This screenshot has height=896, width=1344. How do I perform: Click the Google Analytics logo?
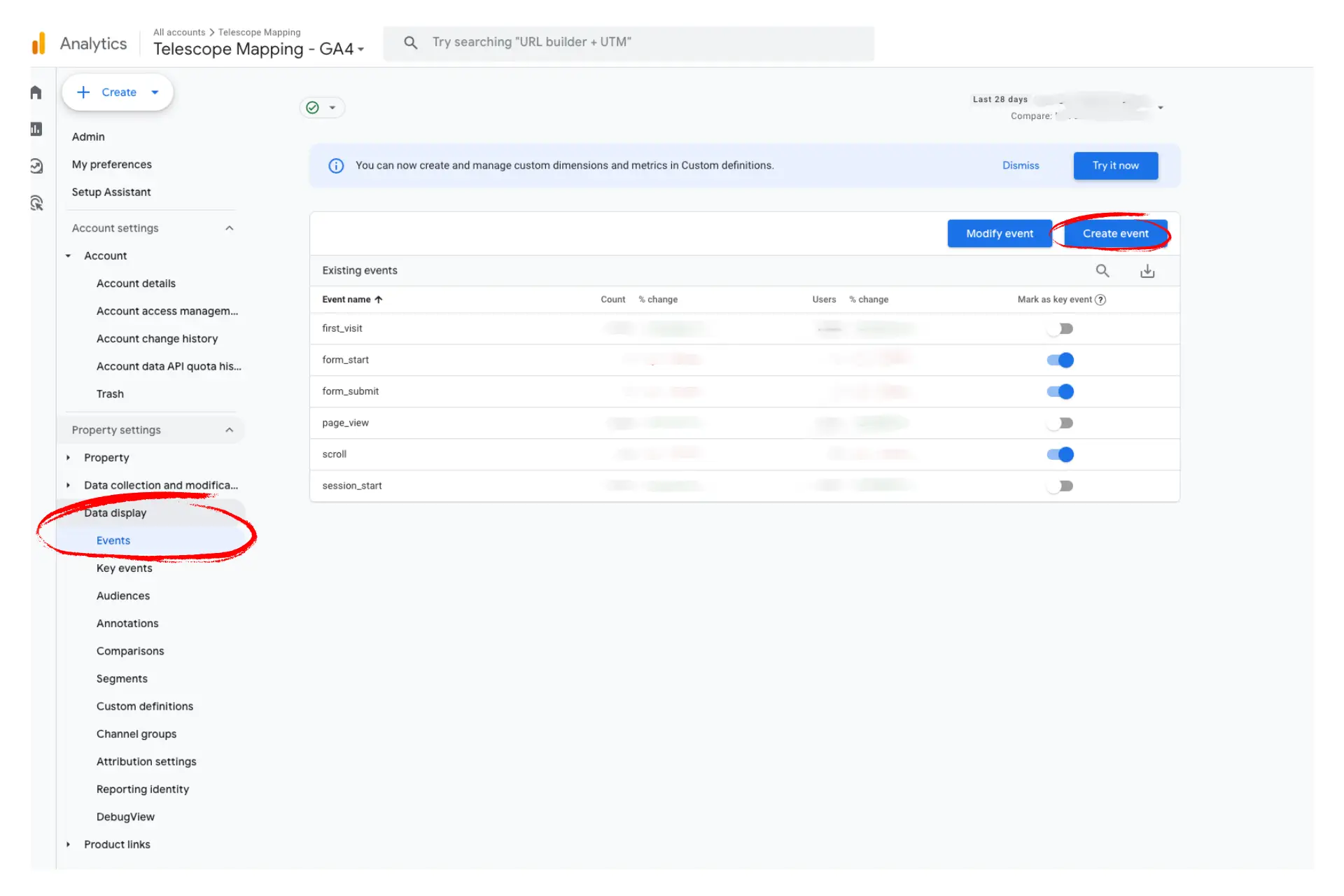click(x=39, y=43)
